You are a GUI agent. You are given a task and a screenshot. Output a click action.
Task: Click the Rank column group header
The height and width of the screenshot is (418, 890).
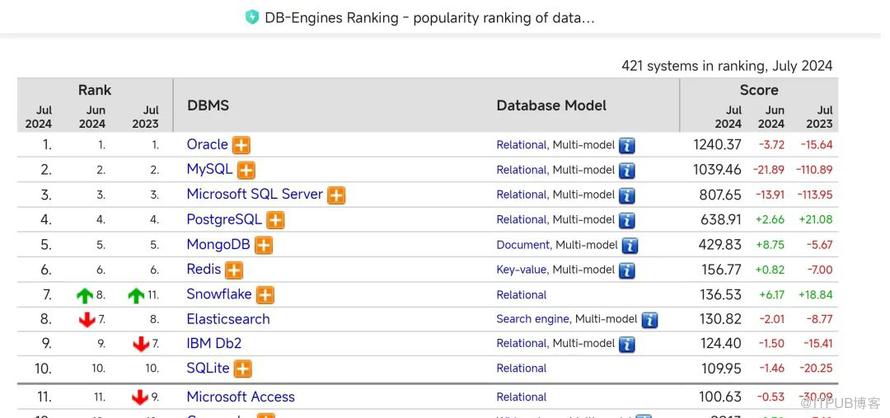(95, 90)
